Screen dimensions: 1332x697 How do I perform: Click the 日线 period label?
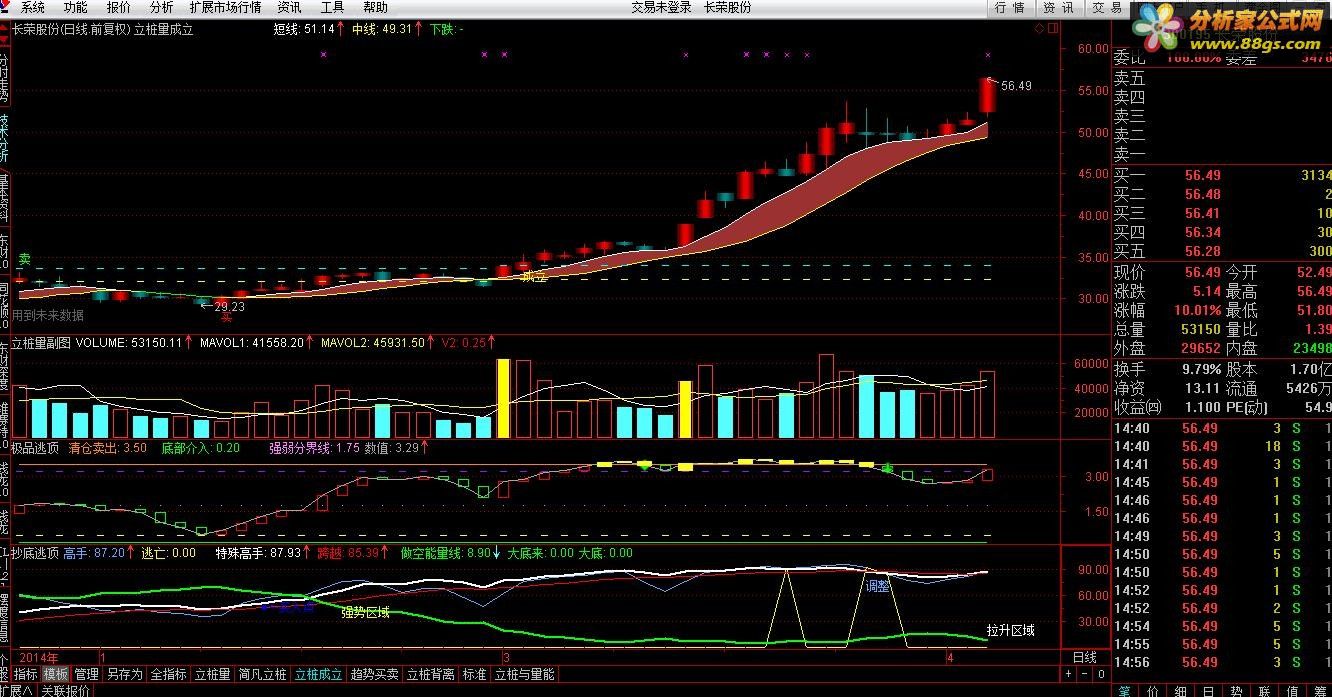[1084, 658]
